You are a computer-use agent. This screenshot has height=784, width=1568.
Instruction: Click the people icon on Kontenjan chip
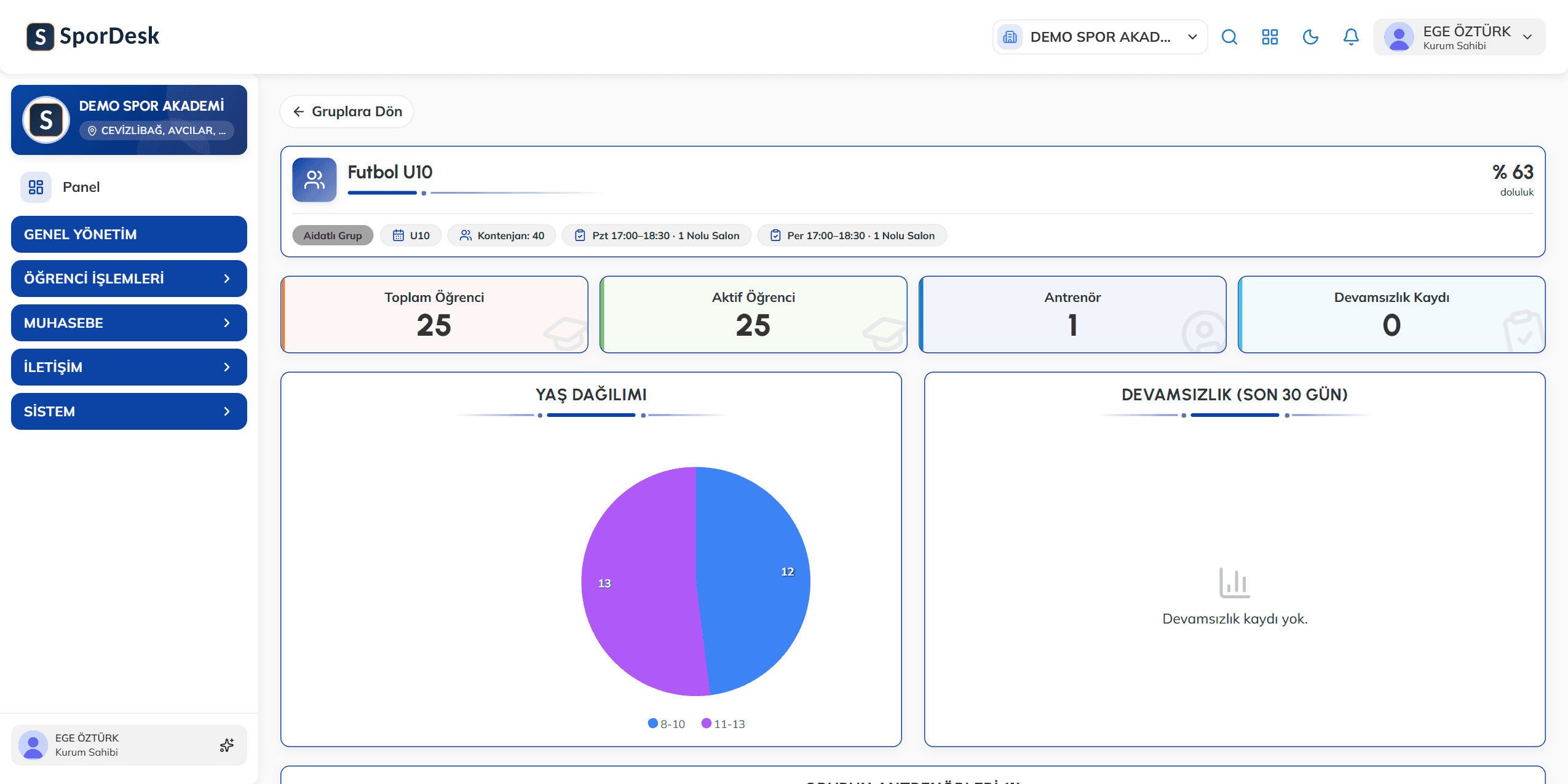[465, 236]
